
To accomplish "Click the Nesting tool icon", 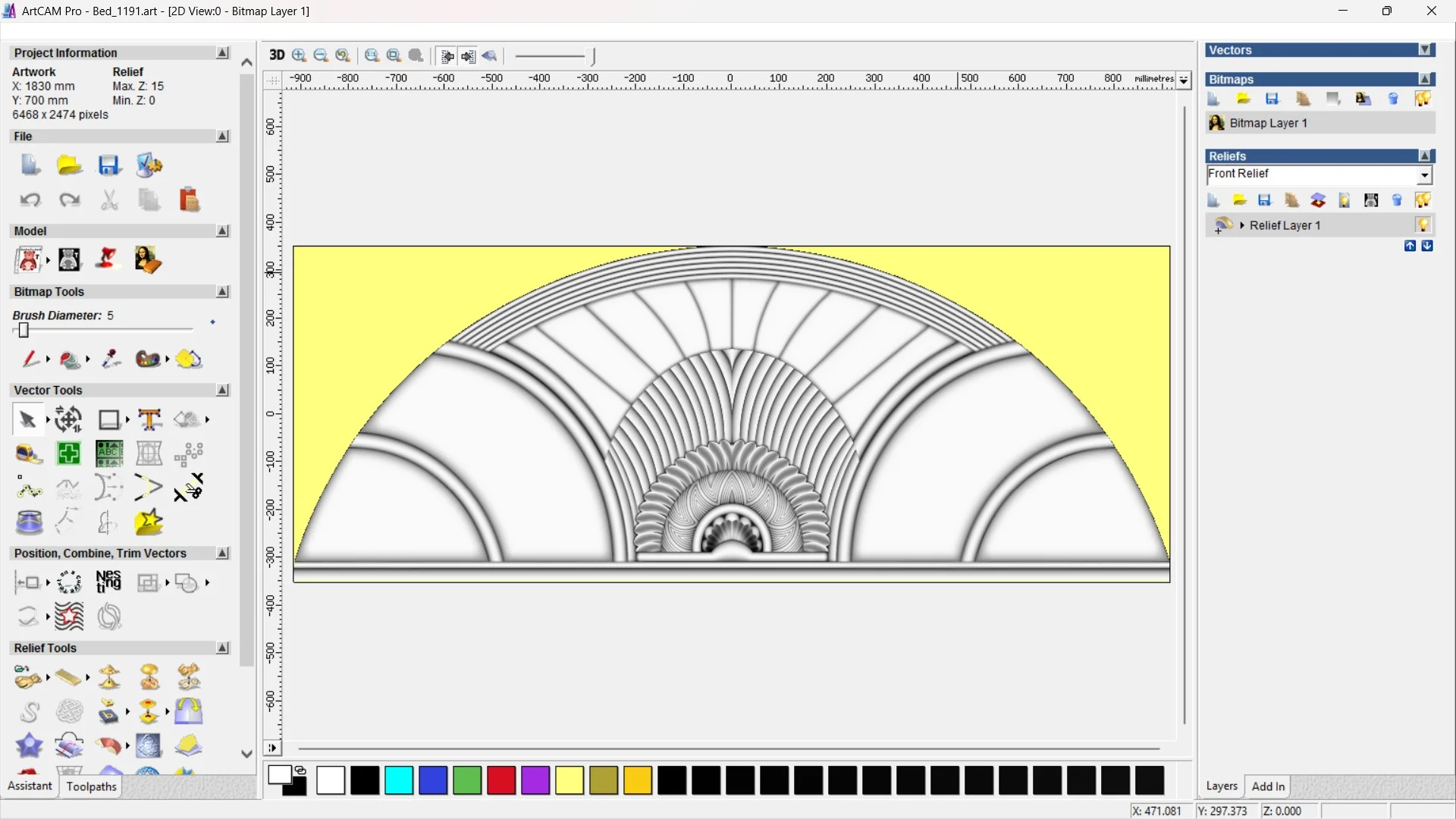I will click(x=108, y=582).
